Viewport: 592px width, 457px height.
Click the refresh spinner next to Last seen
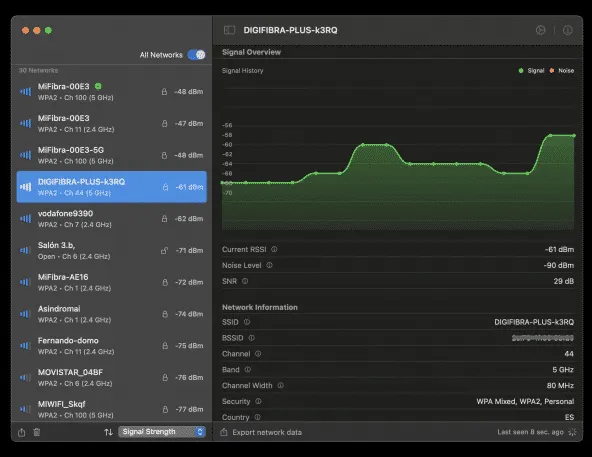coord(572,432)
